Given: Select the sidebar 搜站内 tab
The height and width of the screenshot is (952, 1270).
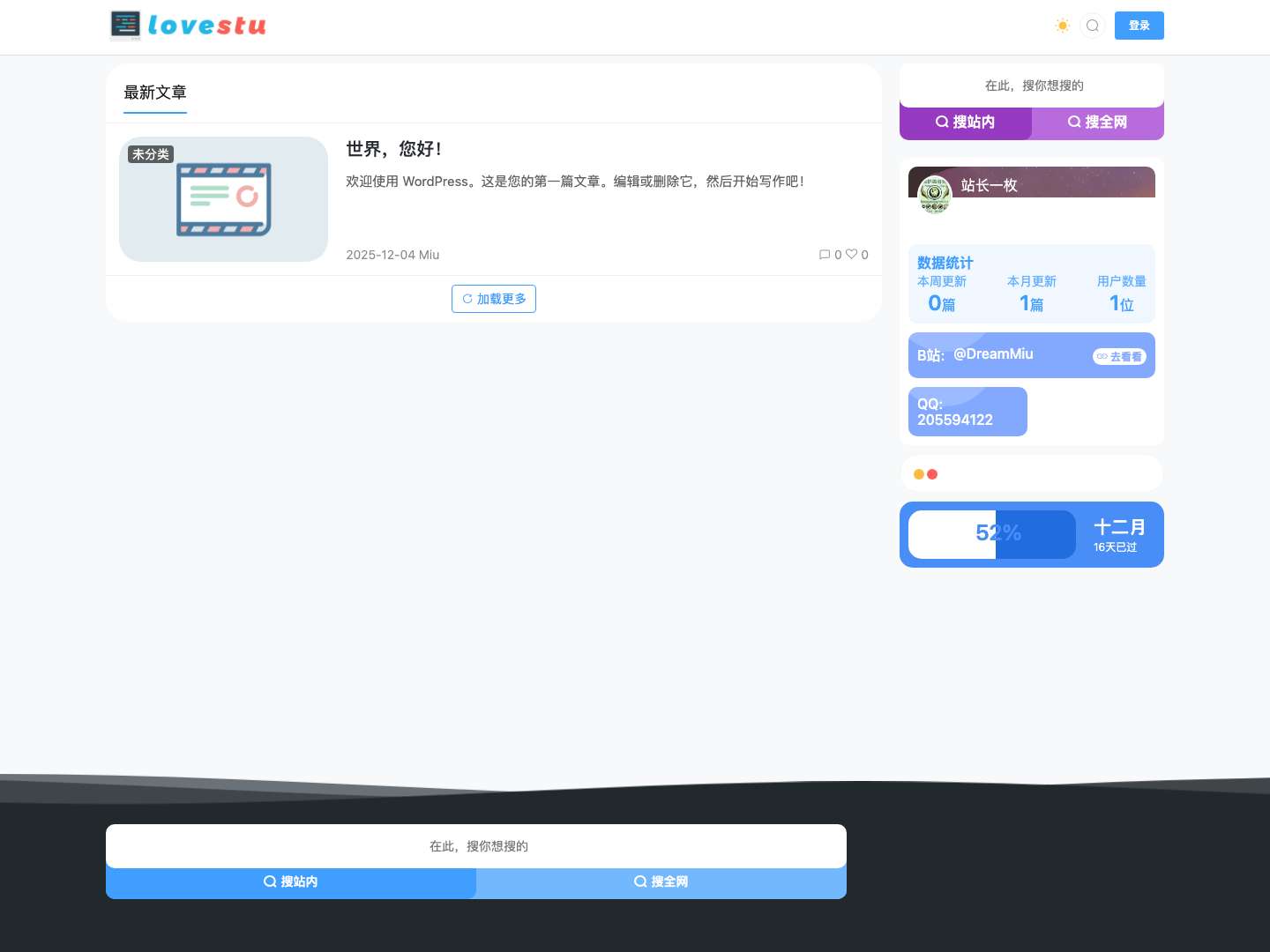Looking at the screenshot, I should click(x=966, y=122).
